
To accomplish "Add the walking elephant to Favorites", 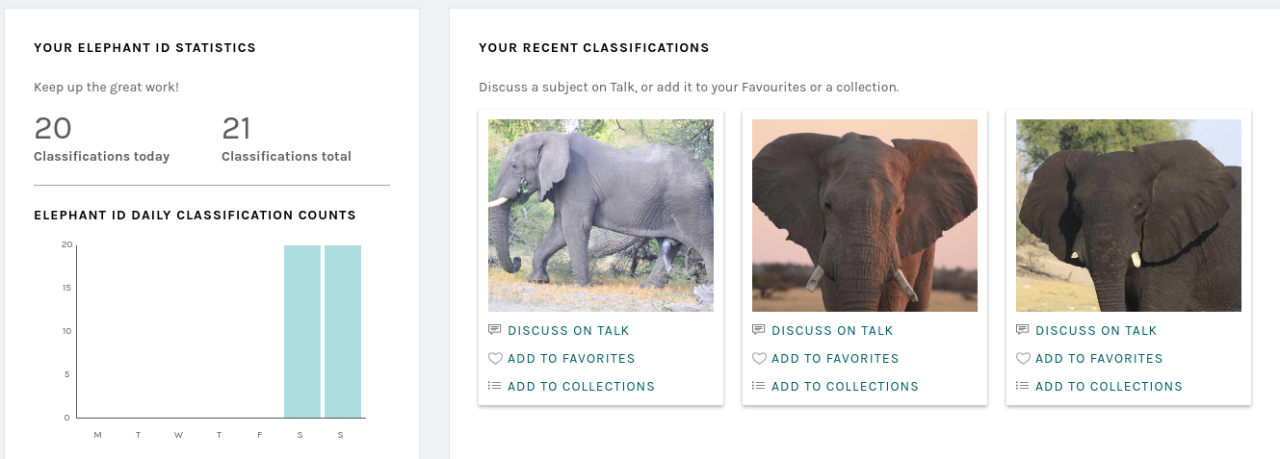I will [571, 358].
